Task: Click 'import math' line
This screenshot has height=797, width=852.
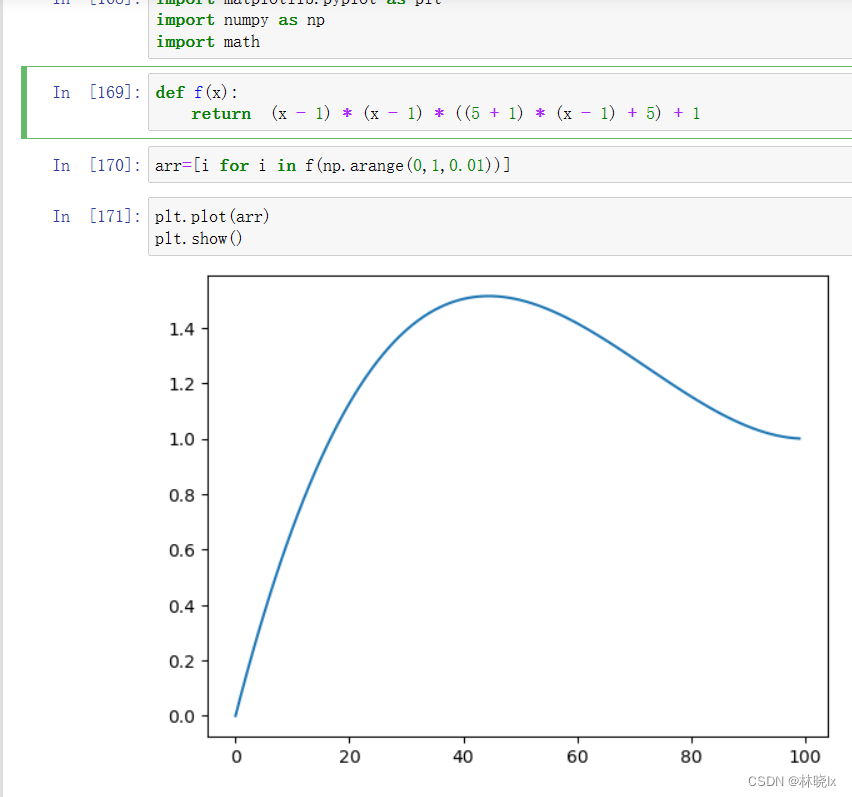Action: click(x=208, y=42)
